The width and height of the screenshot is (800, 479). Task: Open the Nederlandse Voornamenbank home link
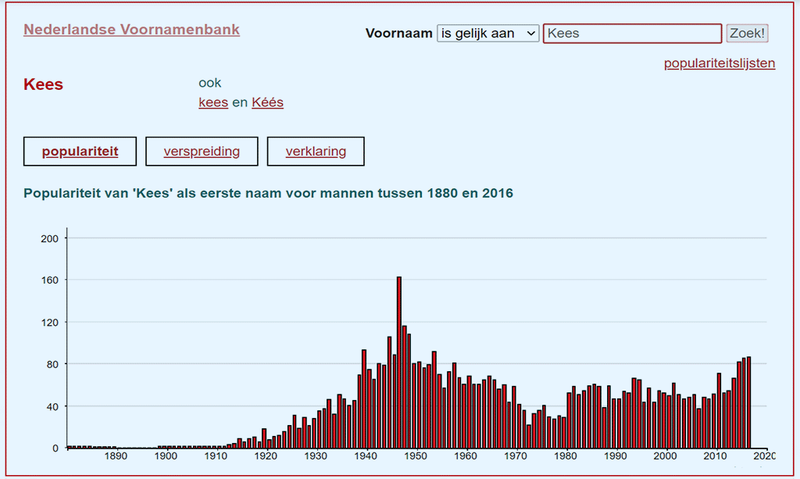pos(131,29)
